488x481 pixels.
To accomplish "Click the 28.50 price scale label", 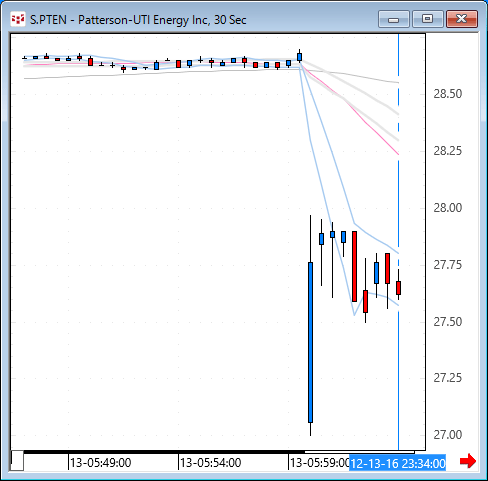I will [x=447, y=94].
